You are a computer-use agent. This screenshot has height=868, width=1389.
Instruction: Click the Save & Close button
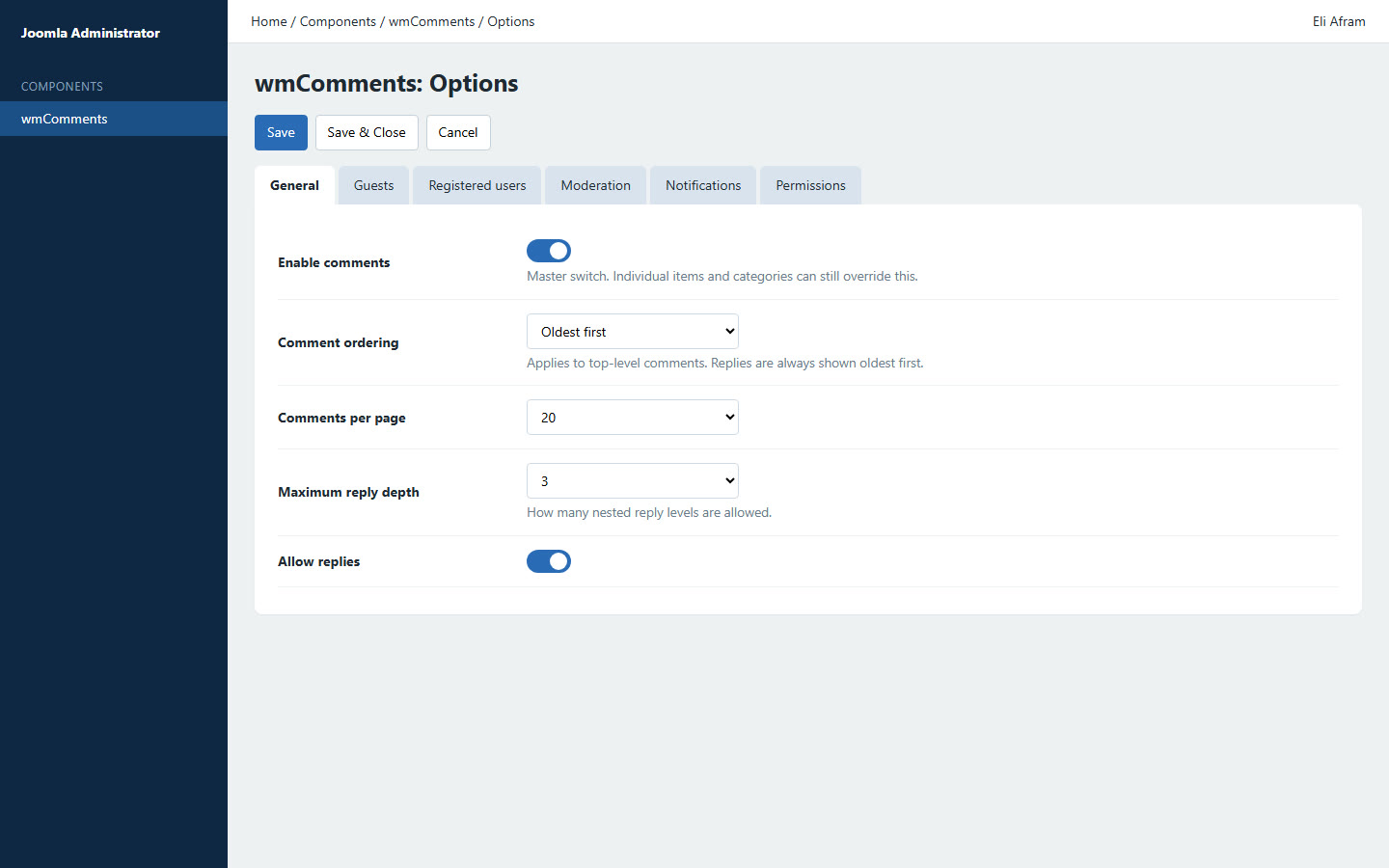pos(367,132)
